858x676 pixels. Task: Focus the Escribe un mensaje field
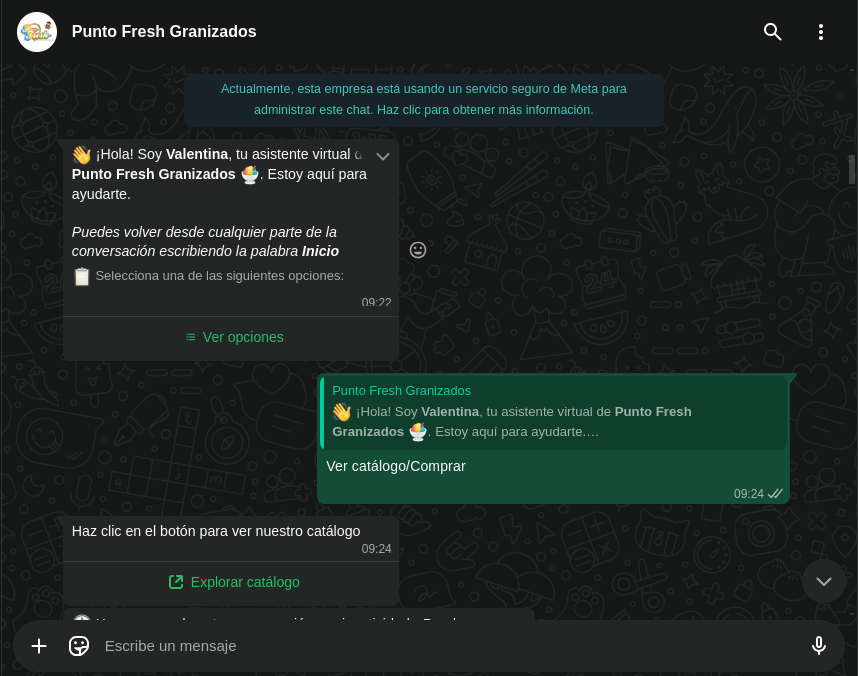point(440,646)
